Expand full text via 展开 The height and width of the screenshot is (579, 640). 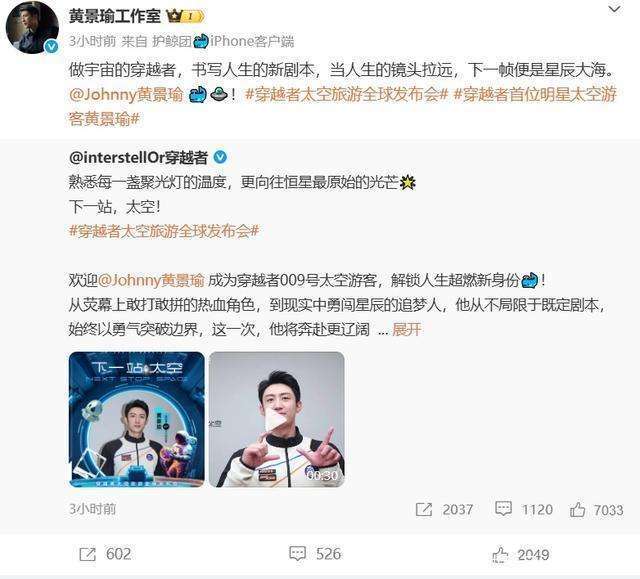tap(406, 329)
